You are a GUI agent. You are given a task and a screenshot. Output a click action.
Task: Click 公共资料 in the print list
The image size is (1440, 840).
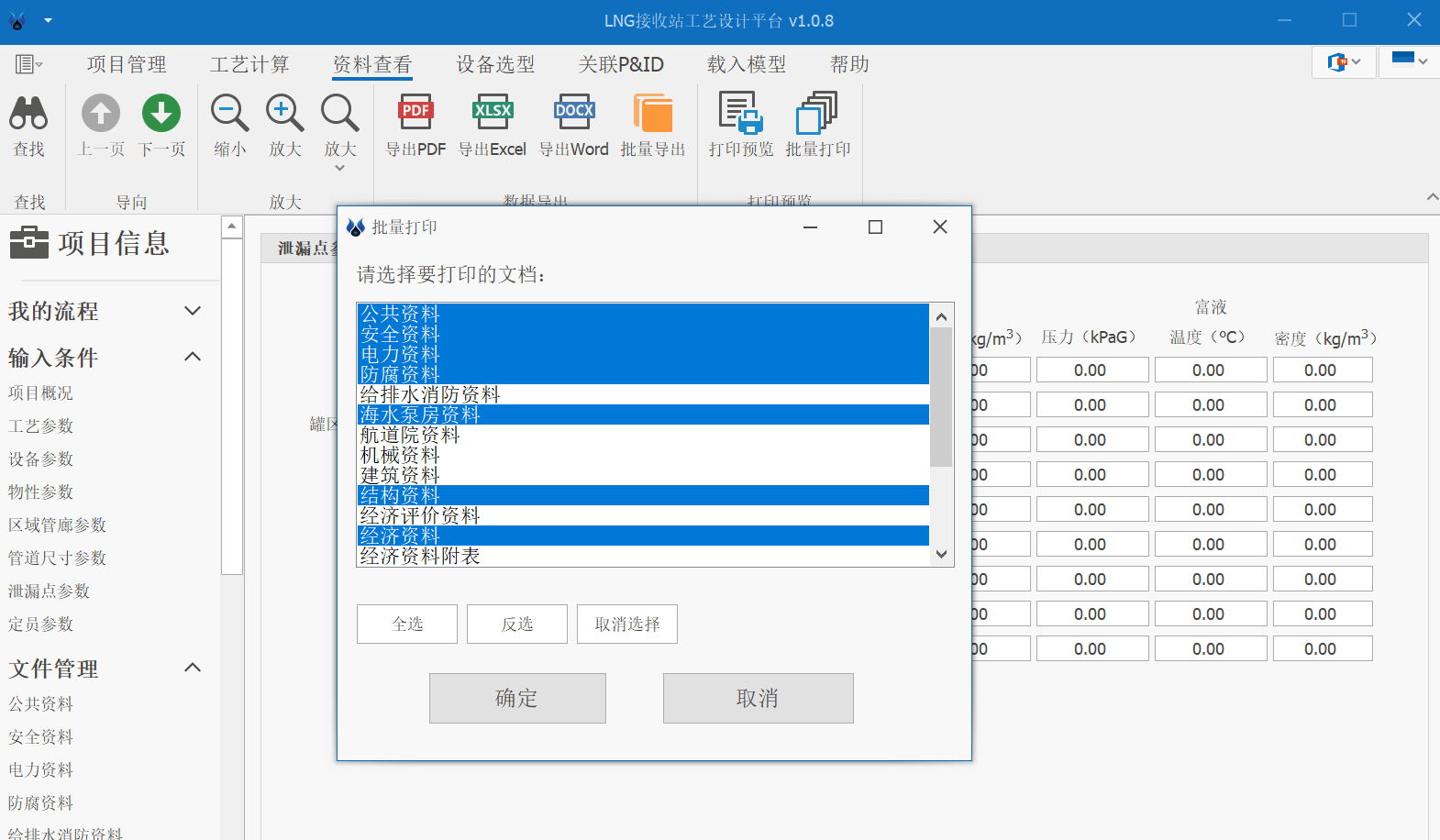(x=643, y=314)
